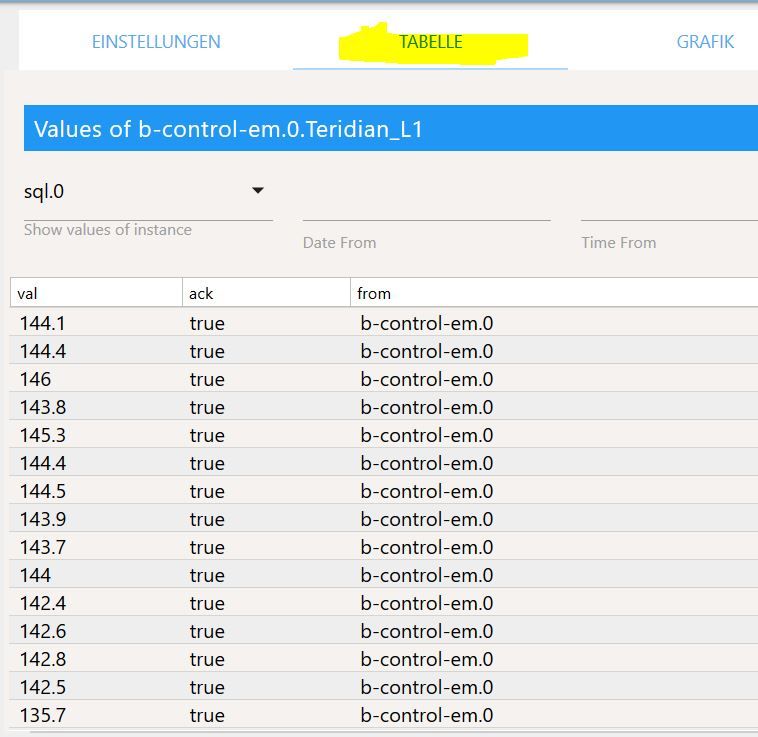Screen dimensions: 758x737
Task: Click b-control-em.0 in the 135.7 row
Action: pos(427,716)
